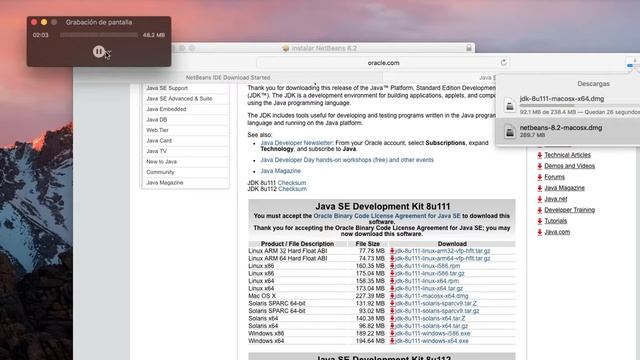Screen dimensions: 640x360
Task: Open JDK 8u112 Checksum link
Action: pyautogui.click(x=292, y=189)
